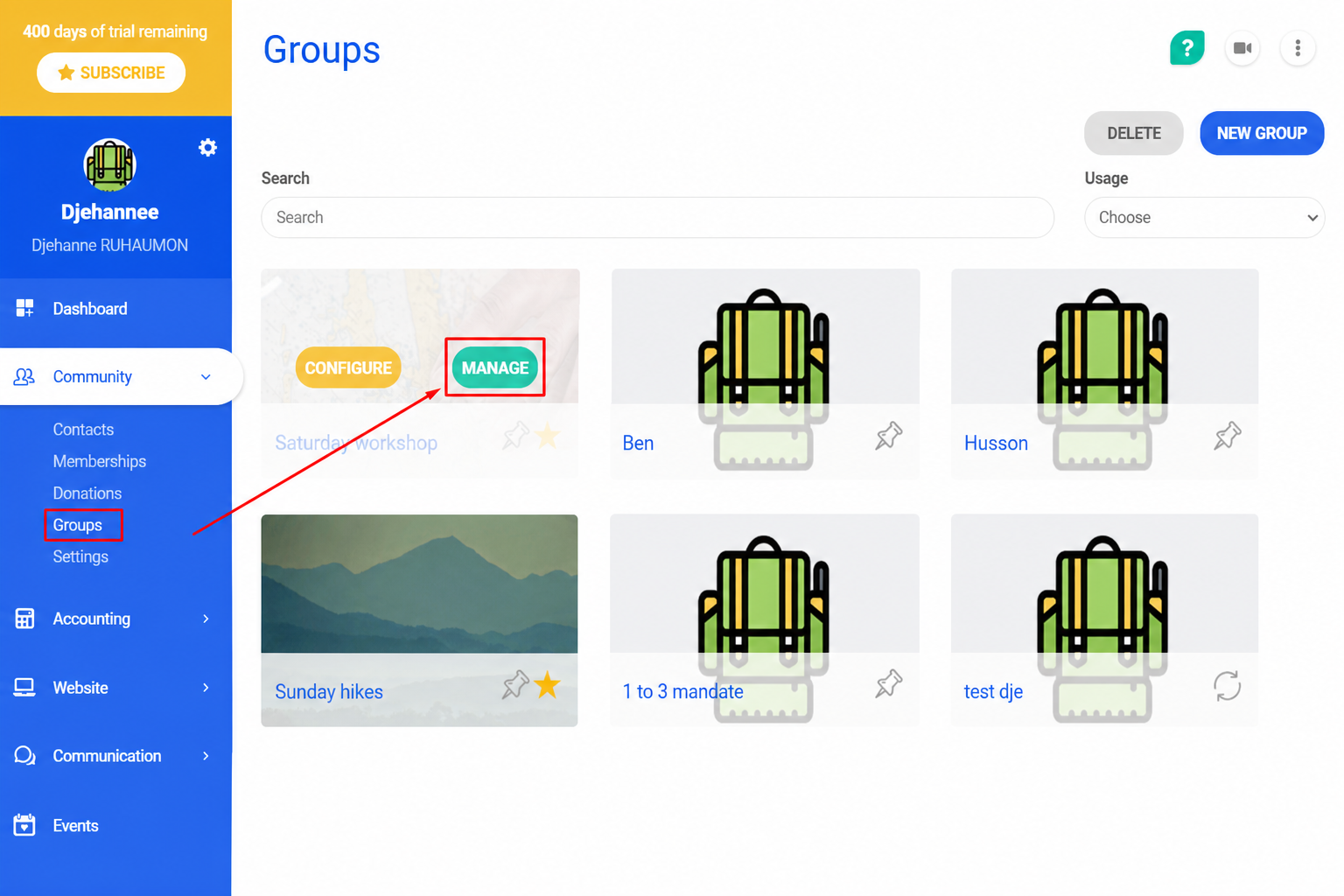Open Settings under Community
The image size is (1344, 896).
tap(80, 556)
